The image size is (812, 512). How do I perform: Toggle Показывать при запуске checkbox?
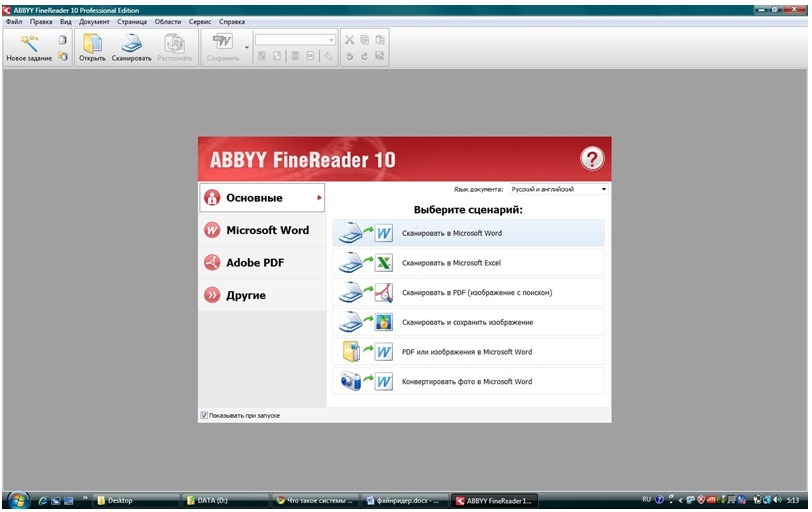pos(204,415)
